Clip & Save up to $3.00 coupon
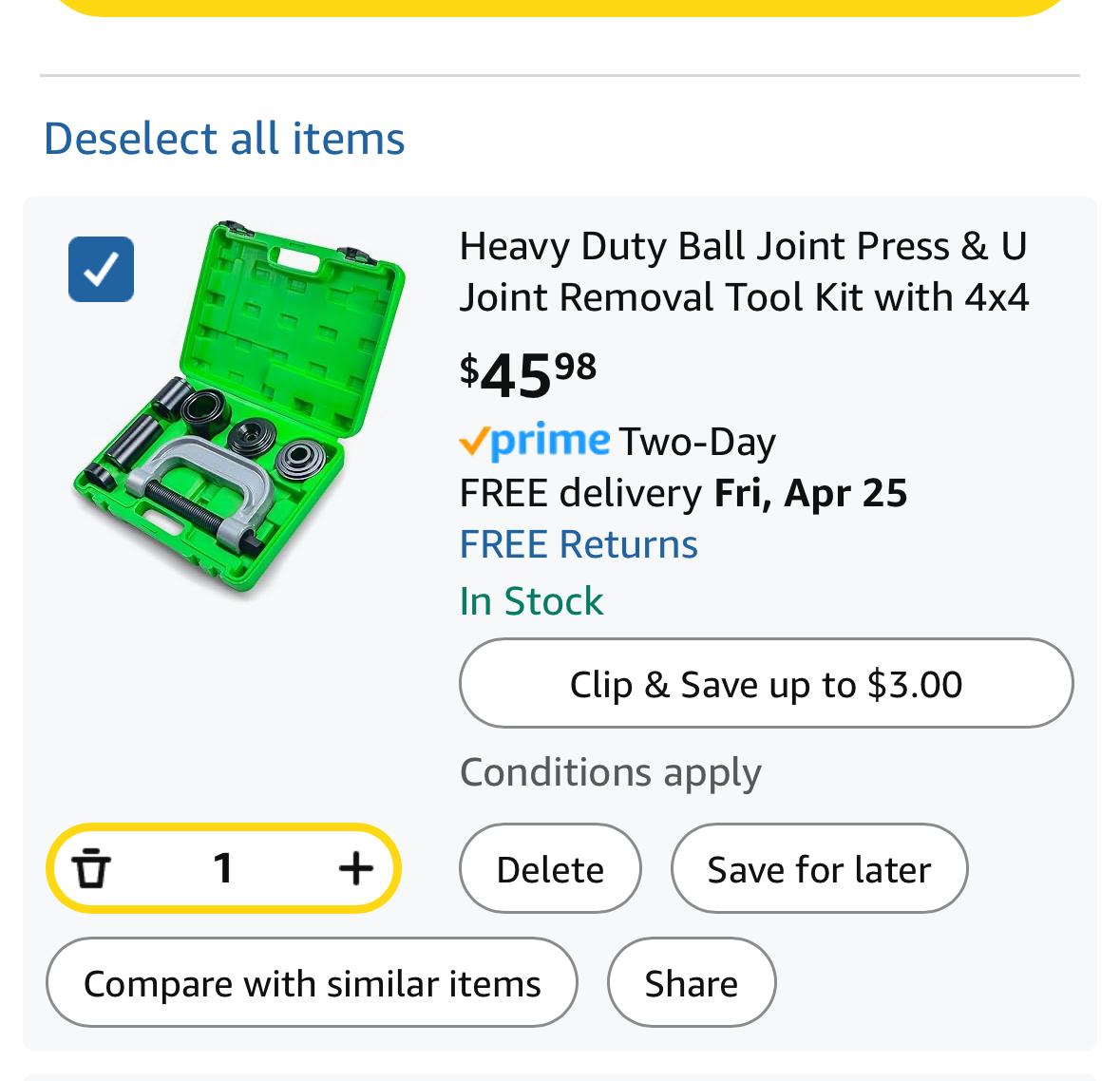This screenshot has width=1120, height=1081. pos(766,684)
